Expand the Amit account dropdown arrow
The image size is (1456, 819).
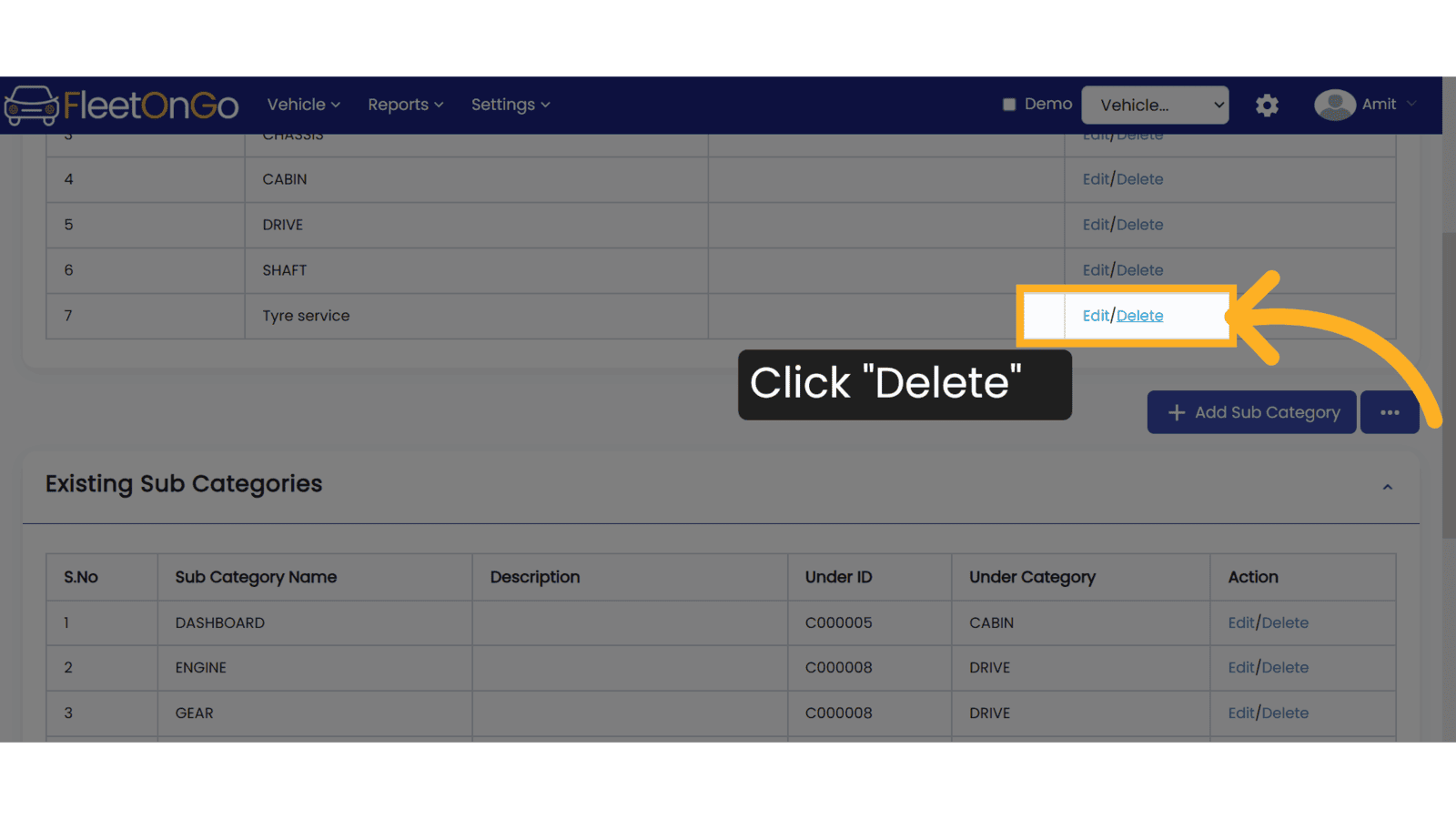[x=1411, y=104]
